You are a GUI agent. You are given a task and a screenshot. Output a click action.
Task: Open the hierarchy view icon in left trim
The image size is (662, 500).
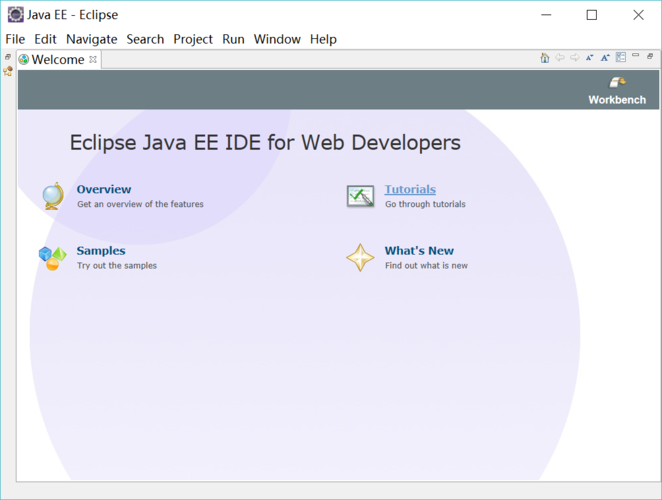[x=8, y=71]
